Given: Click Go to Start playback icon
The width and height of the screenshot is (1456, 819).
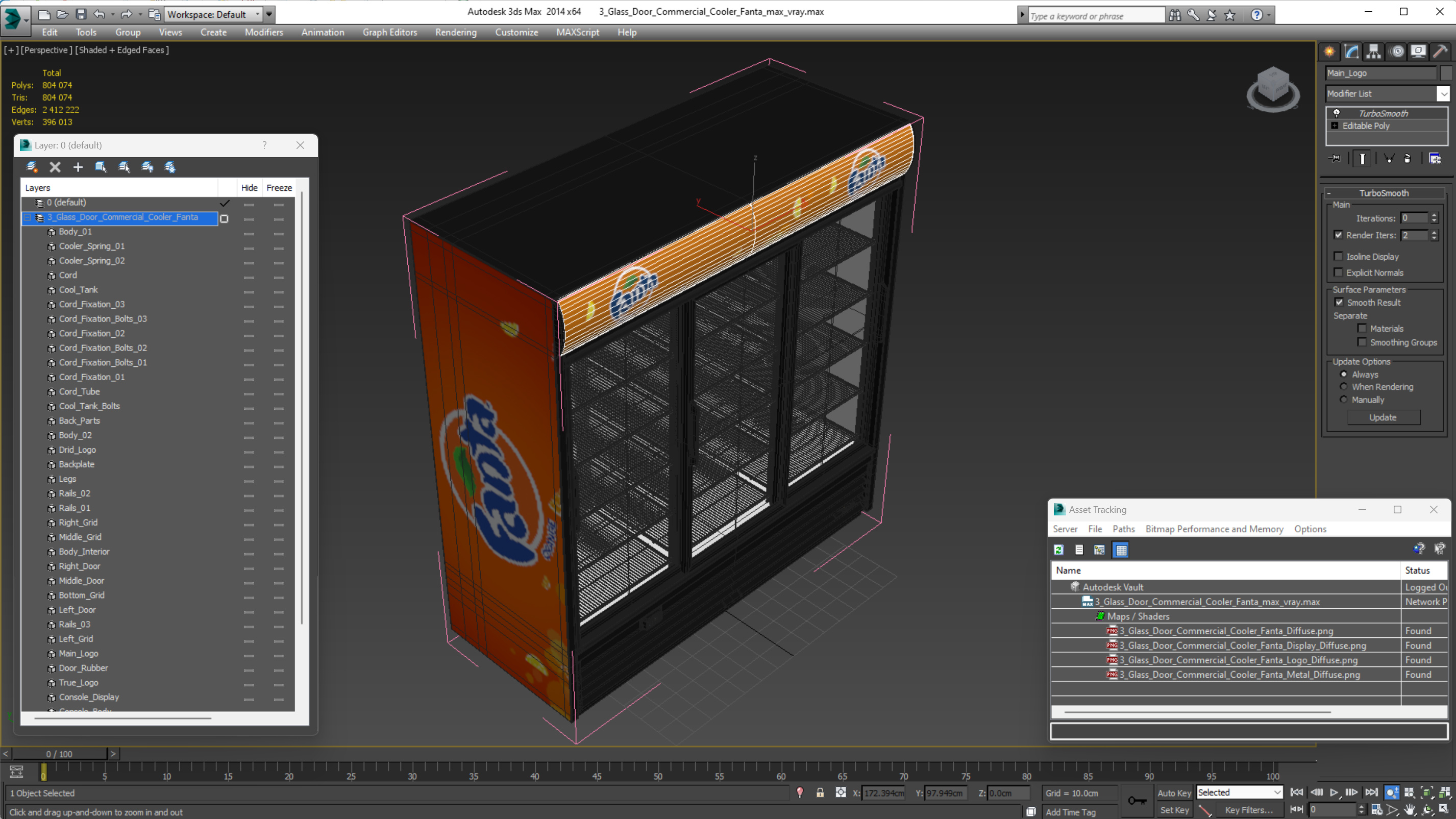Looking at the screenshot, I should point(1297,792).
